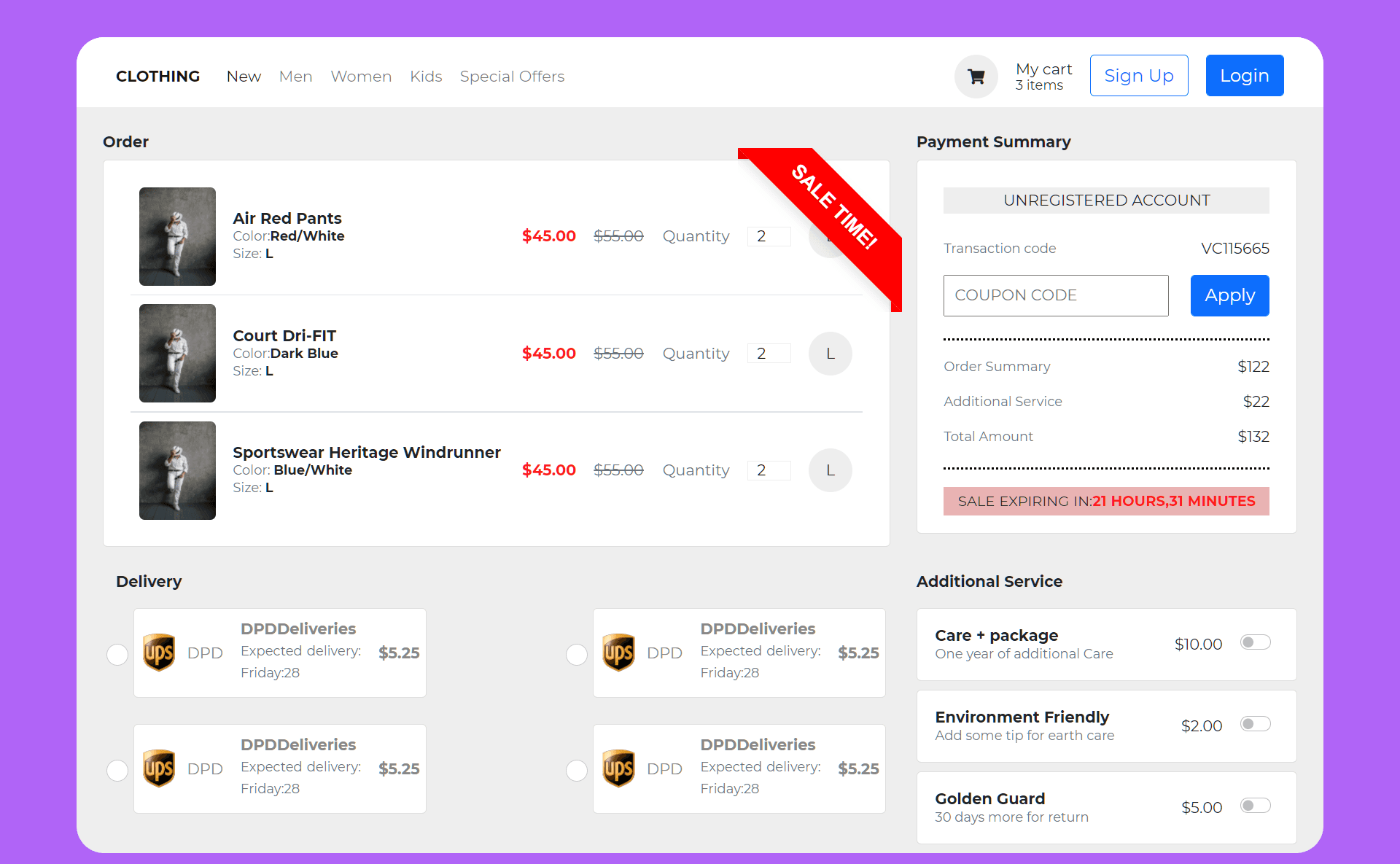
Task: Click UPS logo on bottom-right delivery option
Action: (x=619, y=768)
